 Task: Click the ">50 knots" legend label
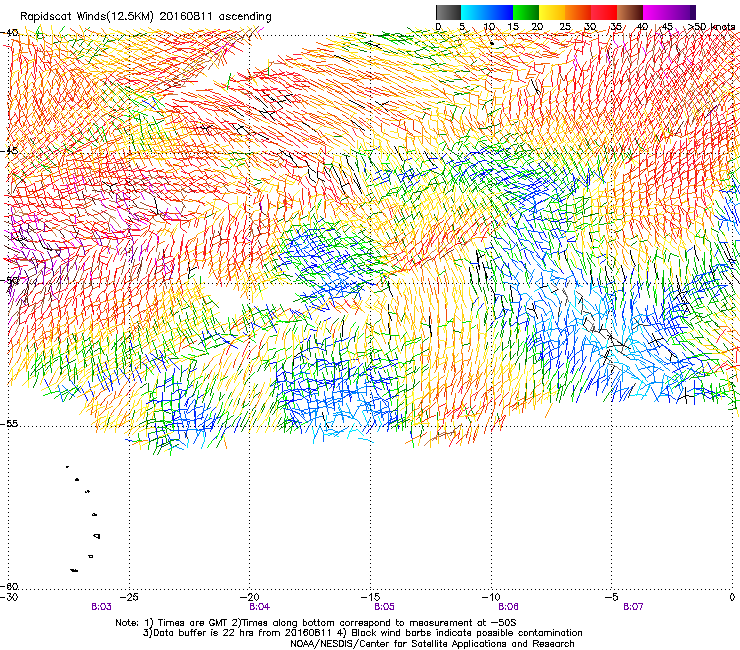coord(711,27)
